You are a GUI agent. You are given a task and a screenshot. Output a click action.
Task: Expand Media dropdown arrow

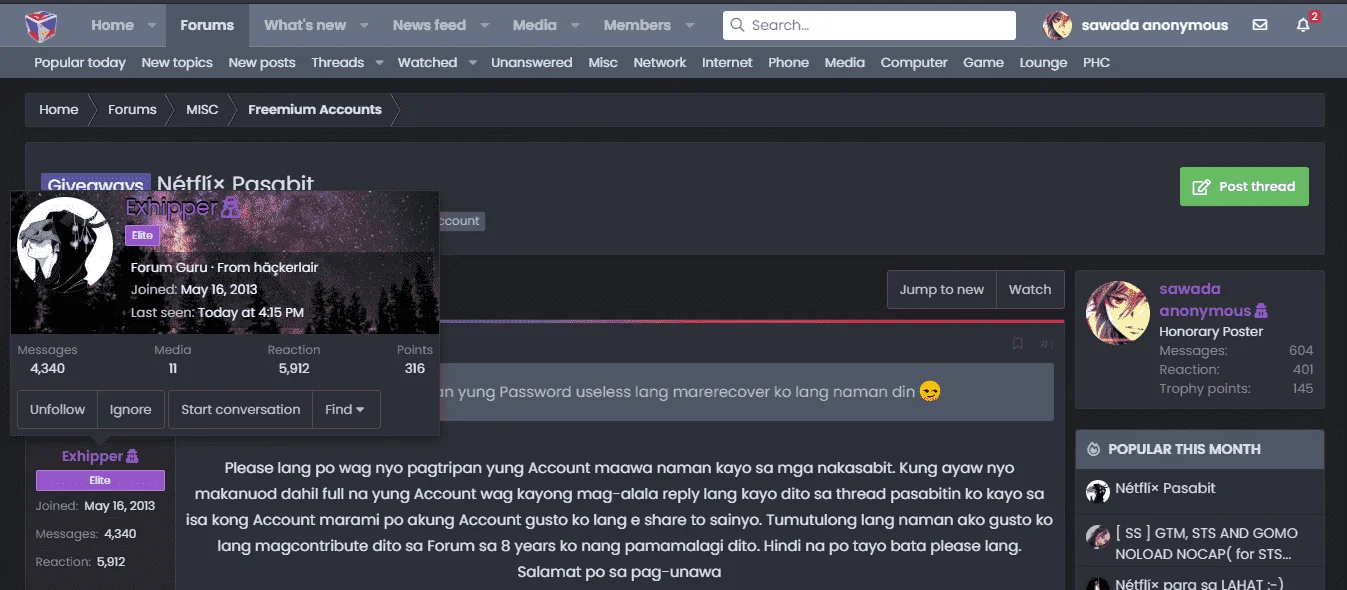point(575,25)
